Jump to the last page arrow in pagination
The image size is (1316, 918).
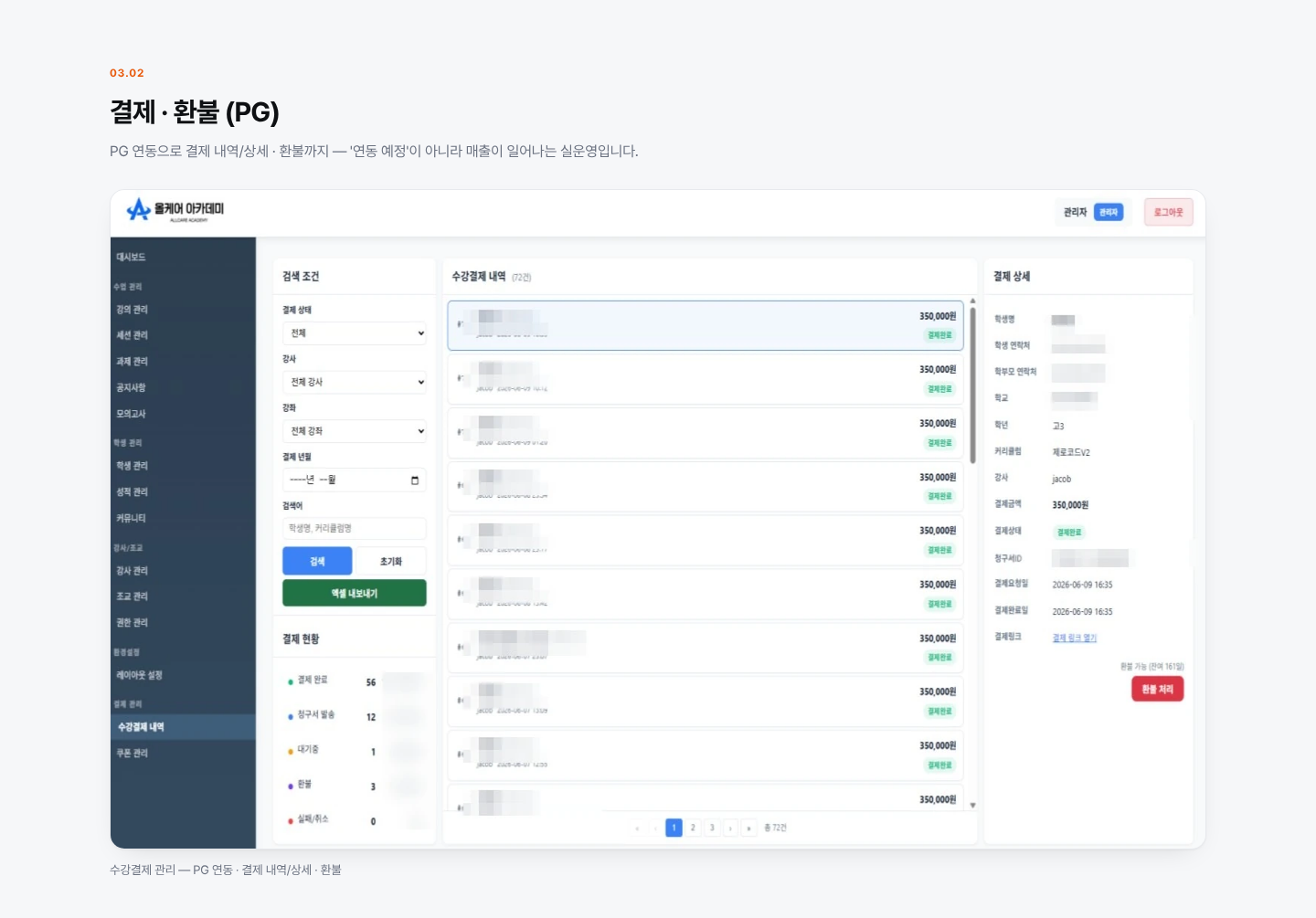coord(749,828)
